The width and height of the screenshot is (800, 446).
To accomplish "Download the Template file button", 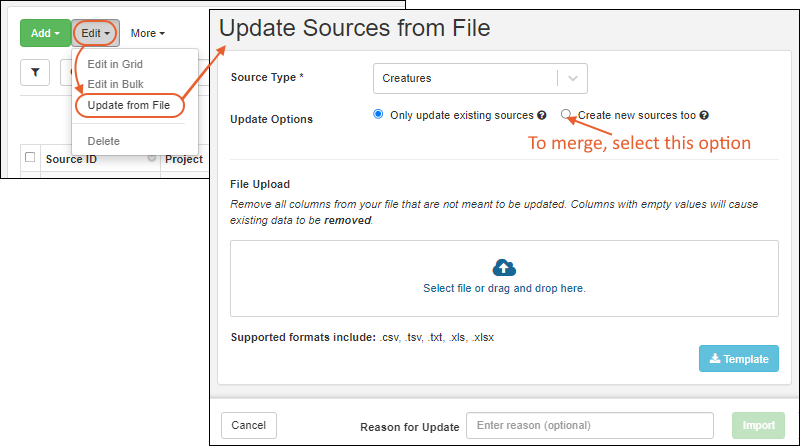I will tap(738, 359).
